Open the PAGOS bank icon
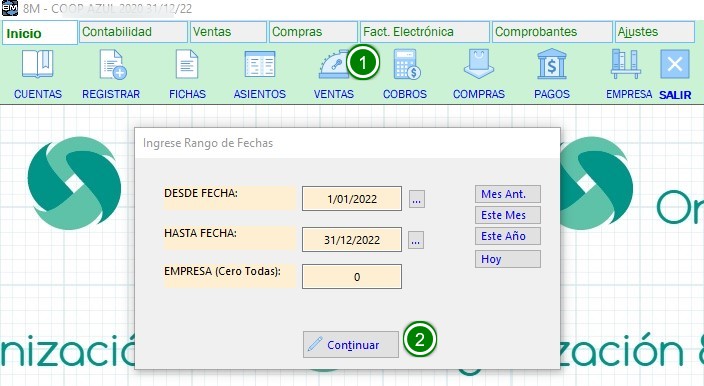 point(552,64)
